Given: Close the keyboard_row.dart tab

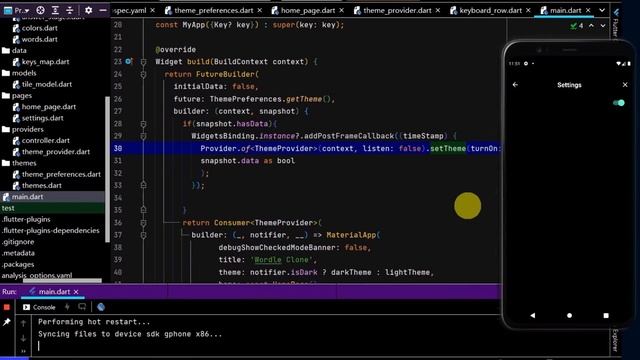Looking at the screenshot, I should [x=528, y=10].
